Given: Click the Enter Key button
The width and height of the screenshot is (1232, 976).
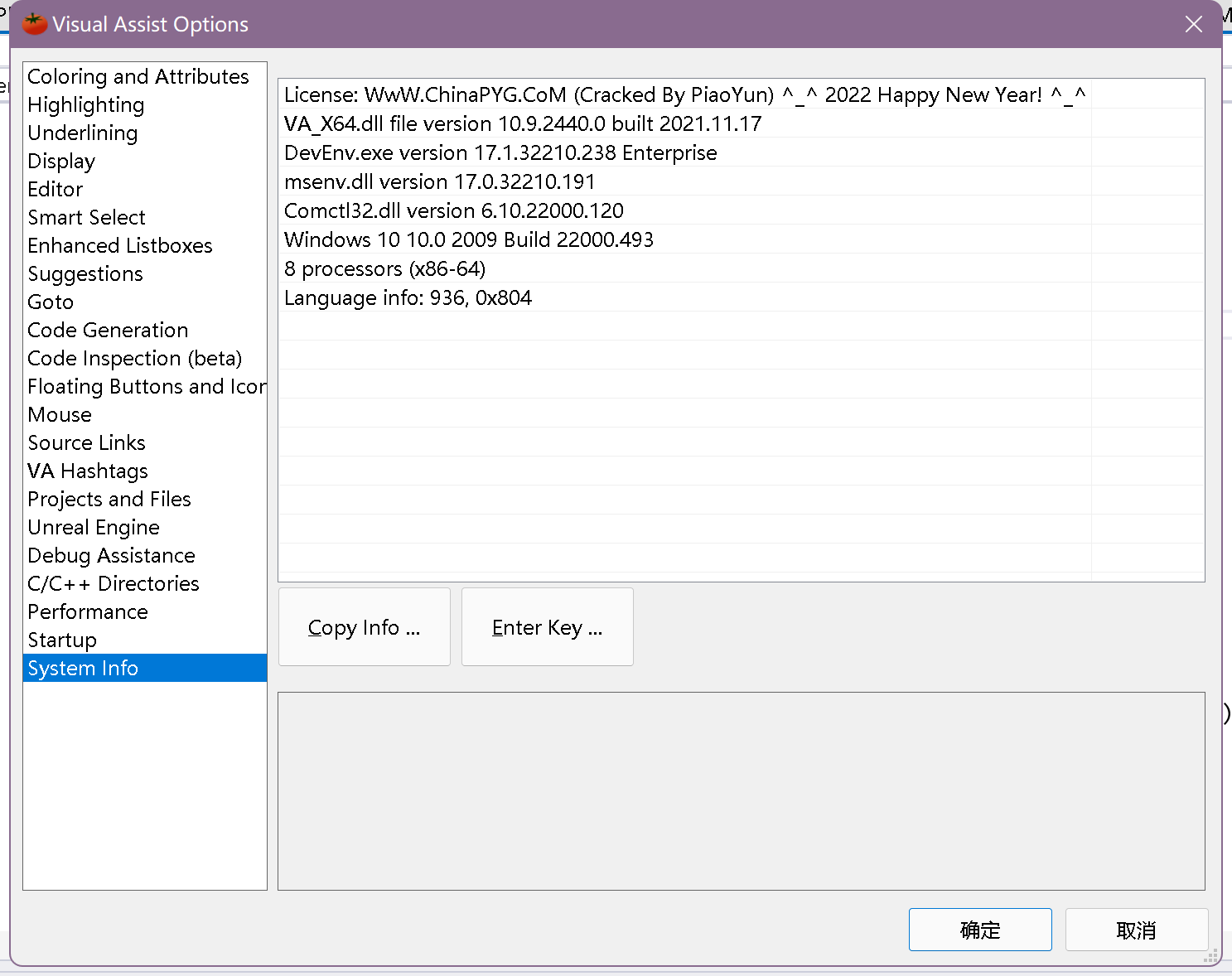Looking at the screenshot, I should coord(548,627).
